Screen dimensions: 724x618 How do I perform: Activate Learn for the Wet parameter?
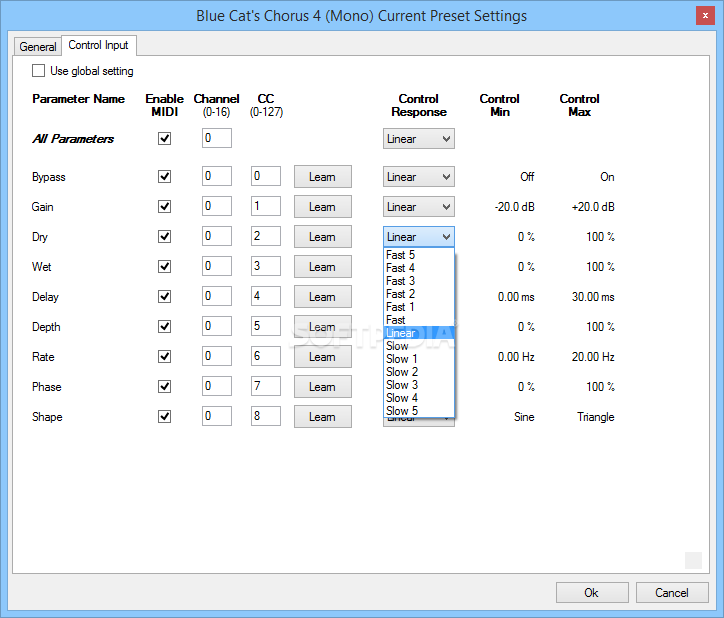tap(323, 267)
